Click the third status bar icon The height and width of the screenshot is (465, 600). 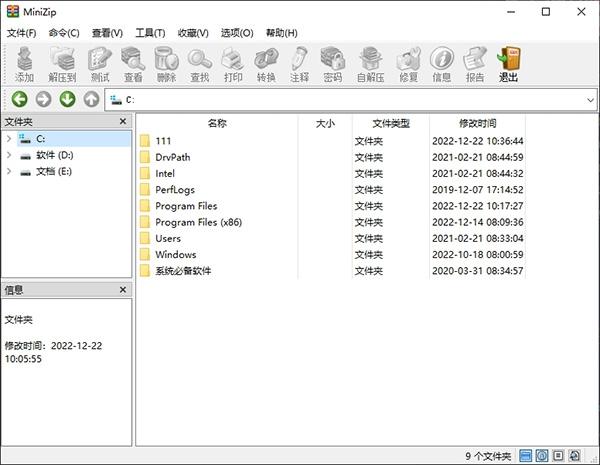tap(558, 455)
